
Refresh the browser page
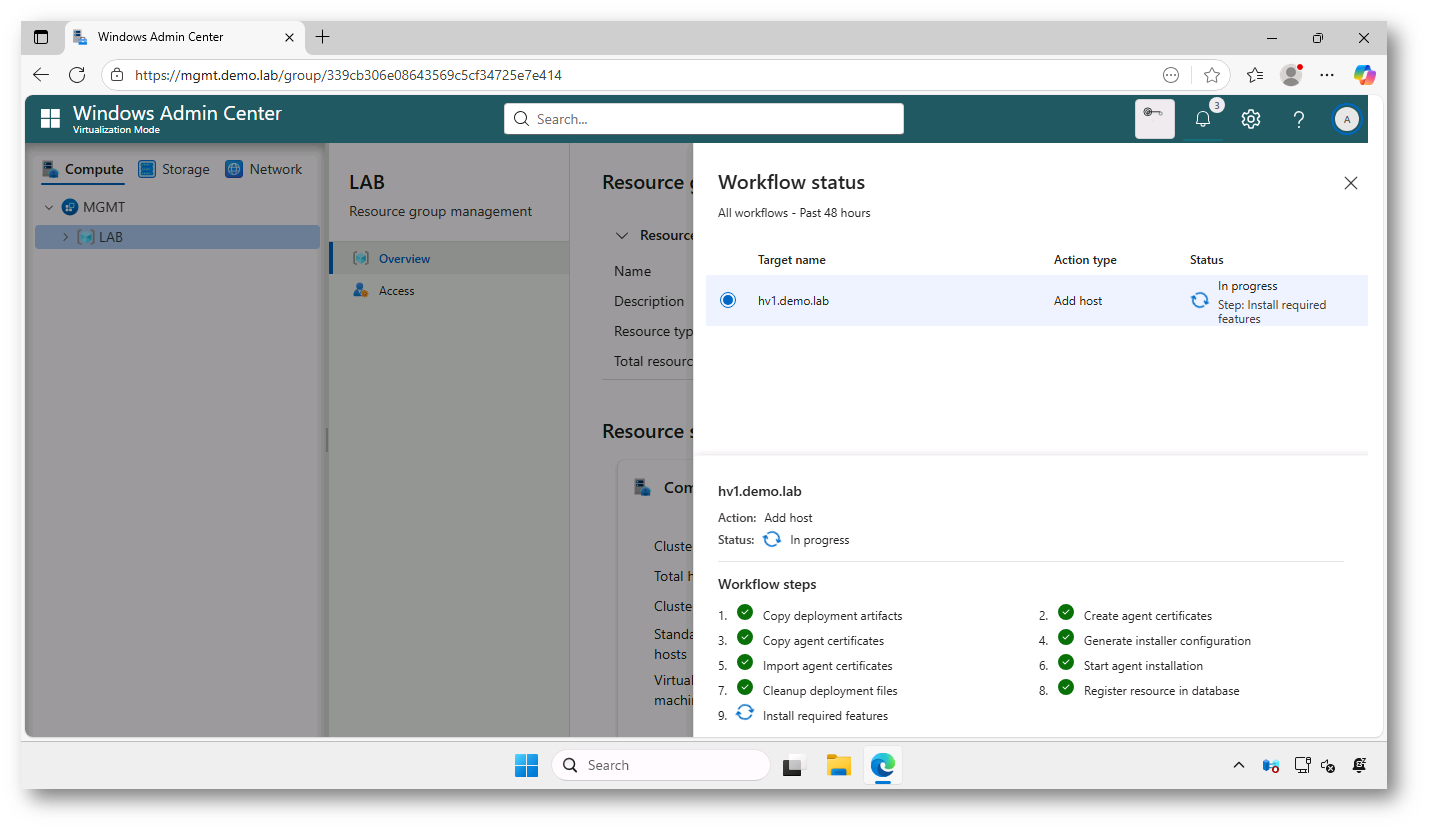77,75
